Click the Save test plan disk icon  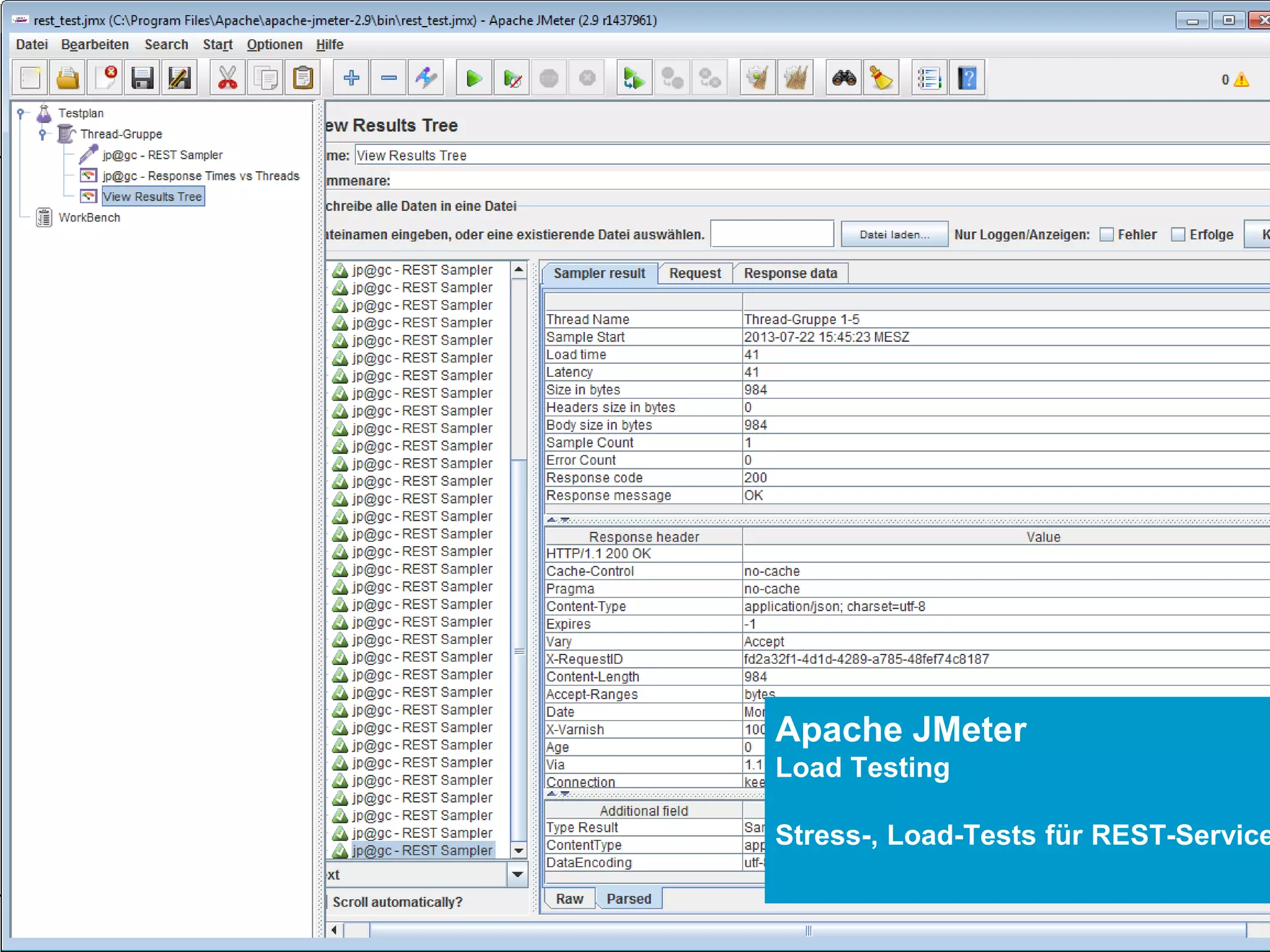142,79
